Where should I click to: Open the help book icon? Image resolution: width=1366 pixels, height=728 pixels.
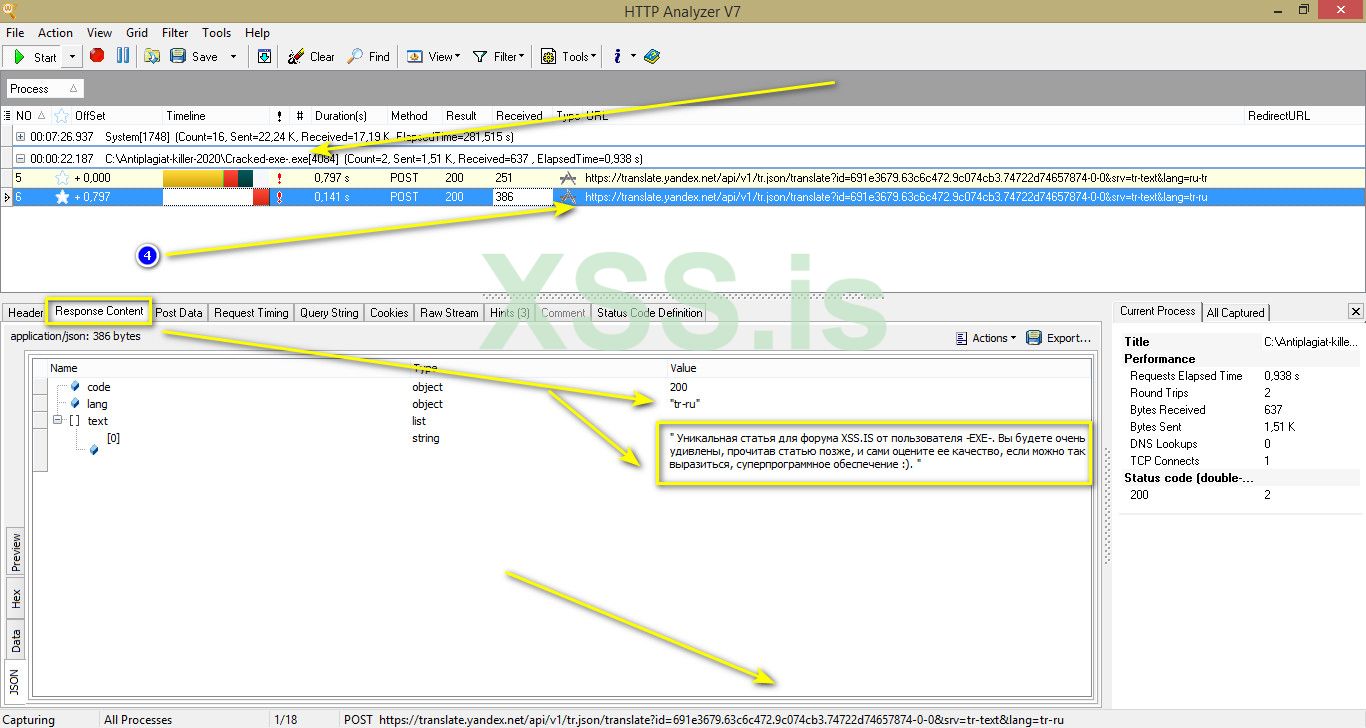pos(652,57)
